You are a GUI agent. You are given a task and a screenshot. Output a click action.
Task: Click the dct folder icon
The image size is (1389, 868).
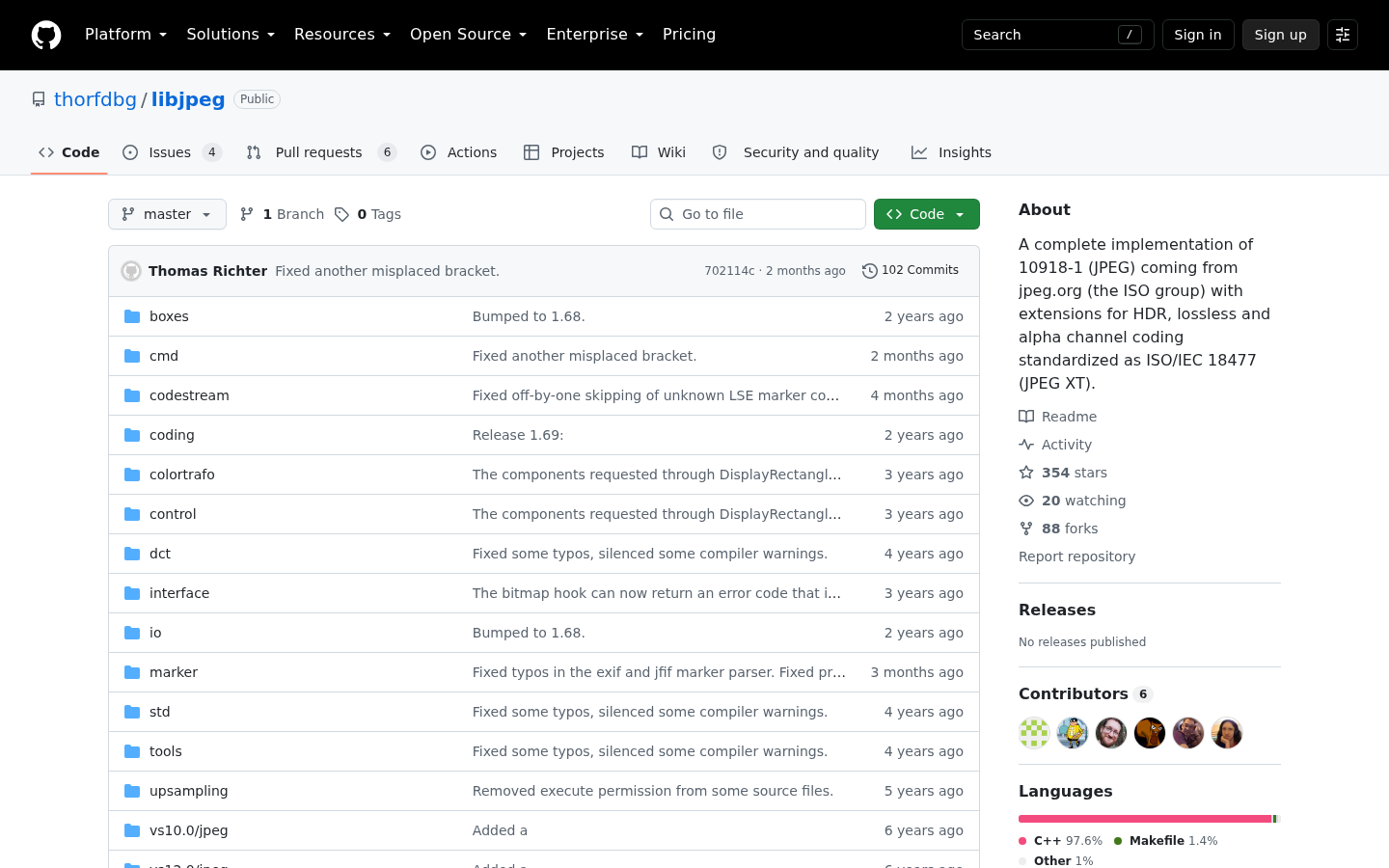click(x=132, y=554)
